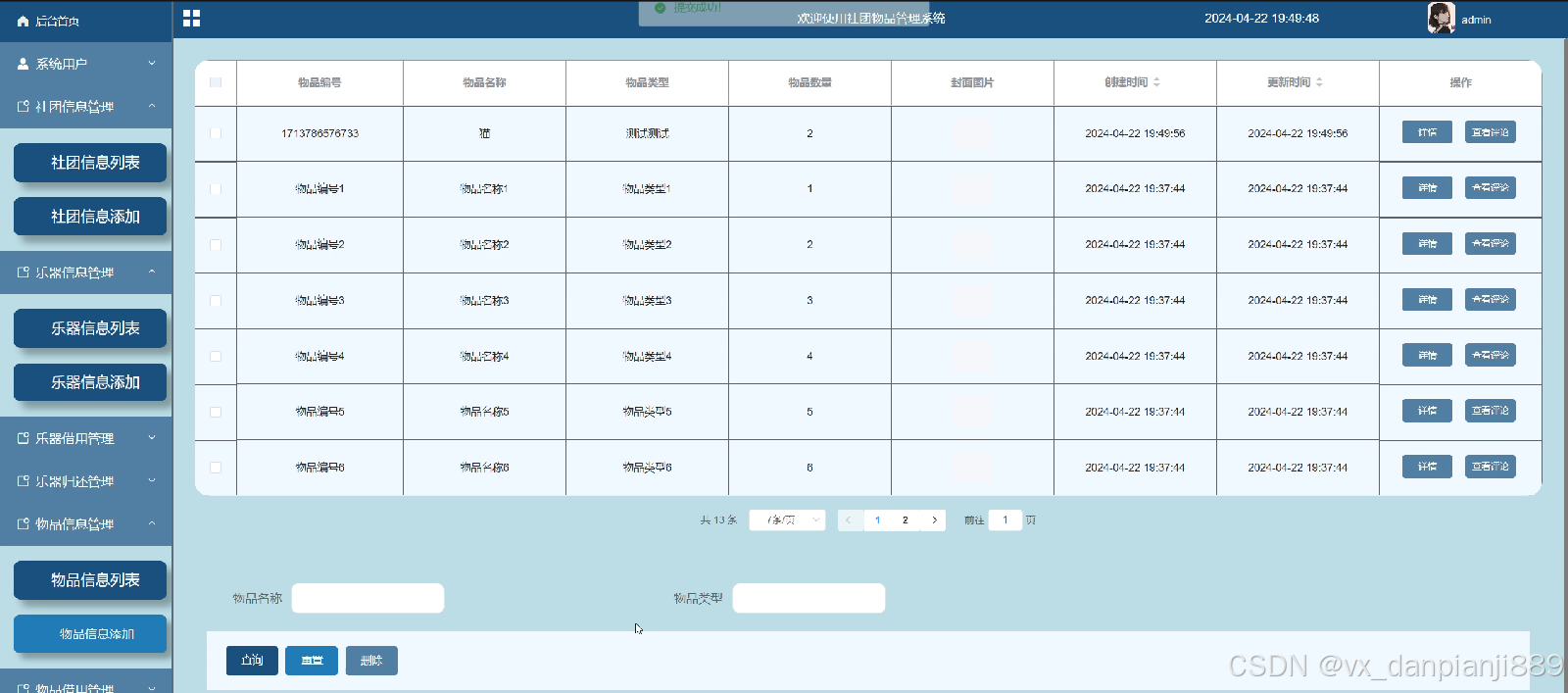The height and width of the screenshot is (693, 1568).
Task: Click the 查询 search button
Action: (252, 661)
